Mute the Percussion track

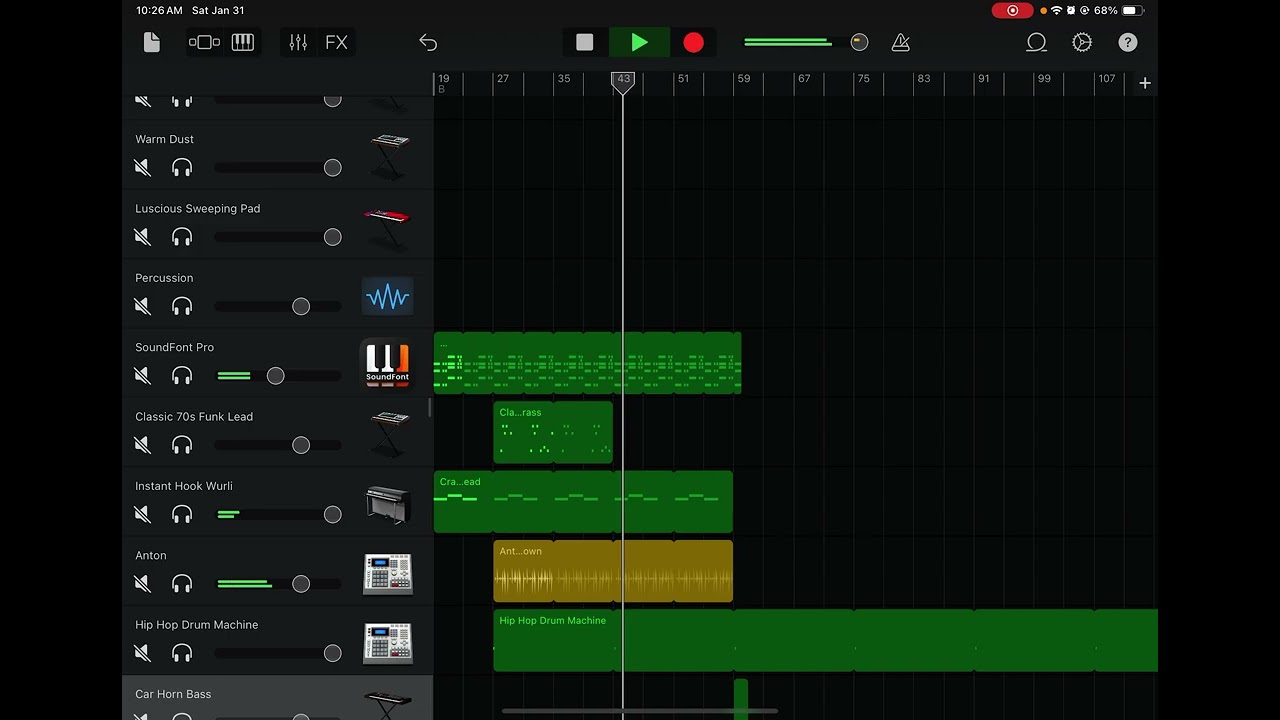tap(142, 306)
